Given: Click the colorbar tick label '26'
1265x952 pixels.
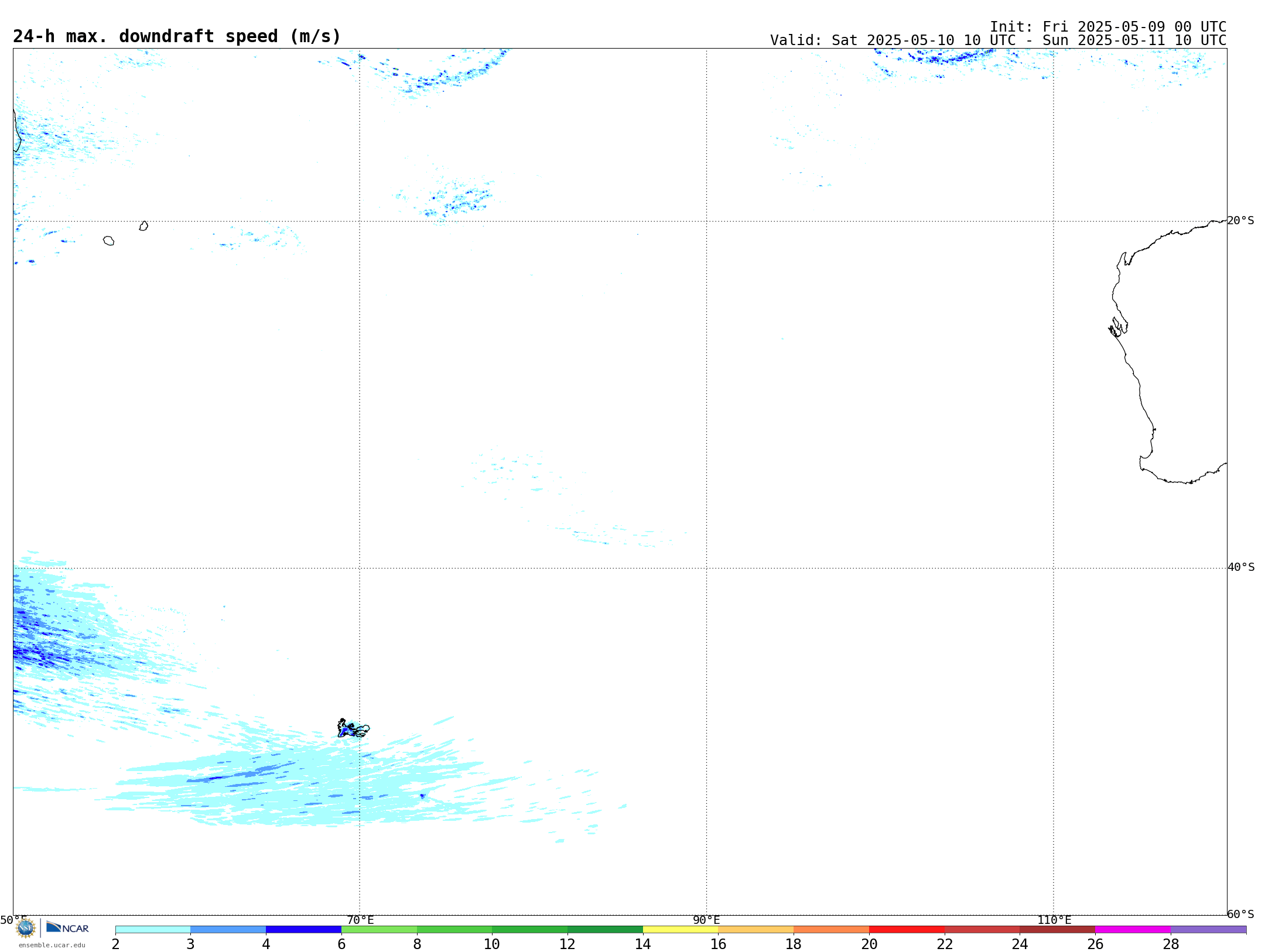Looking at the screenshot, I should click(x=1095, y=944).
